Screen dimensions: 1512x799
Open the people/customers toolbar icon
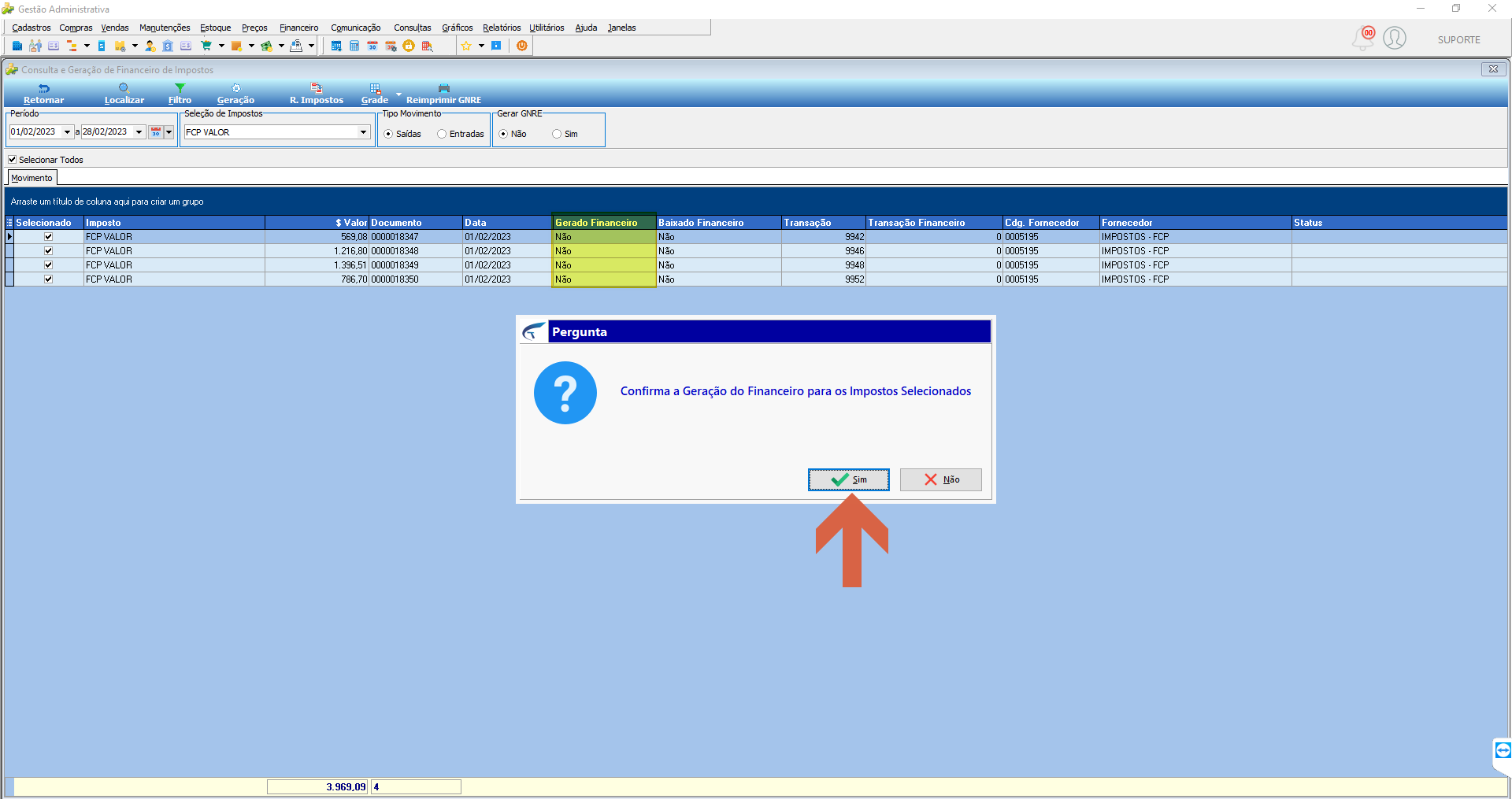tap(35, 46)
